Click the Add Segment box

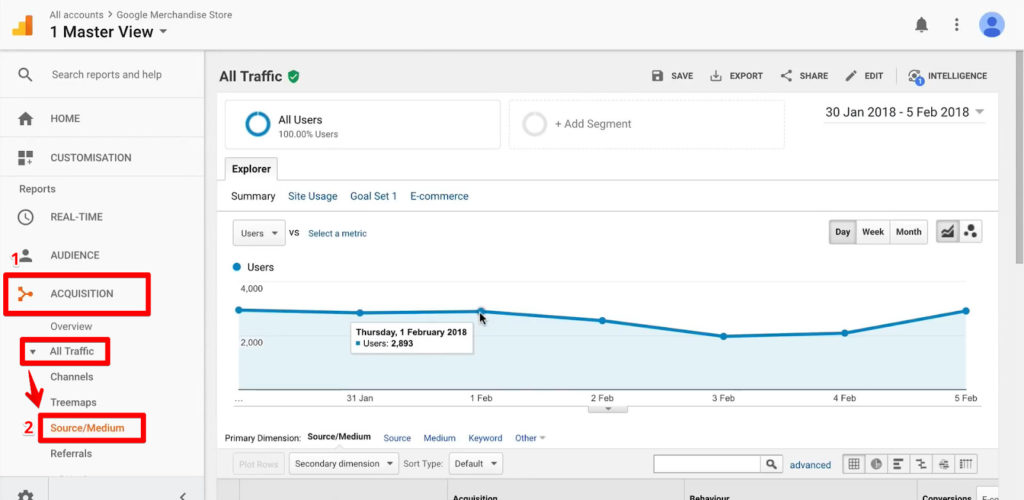point(647,124)
